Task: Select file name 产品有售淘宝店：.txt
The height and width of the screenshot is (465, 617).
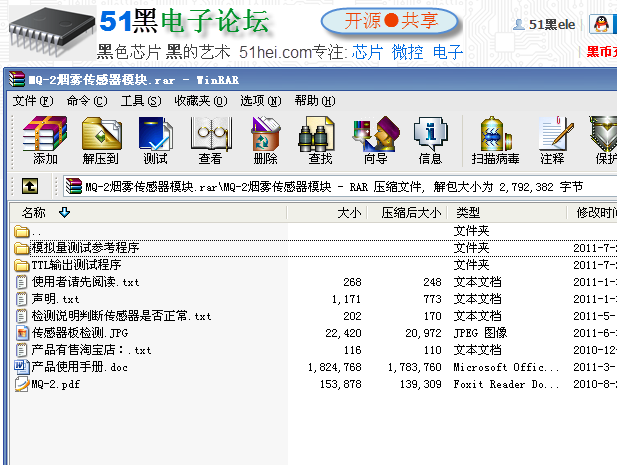Action: point(91,350)
